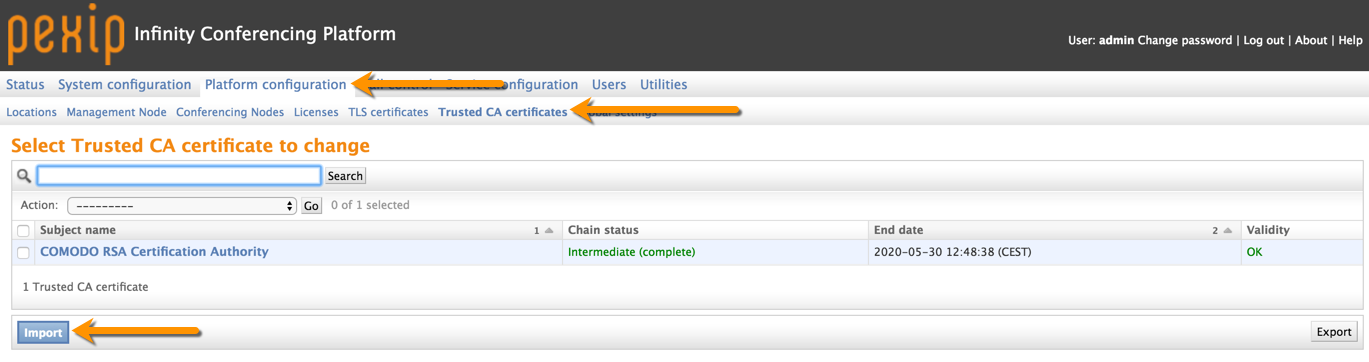Click the search magnifier icon

(x=24, y=176)
